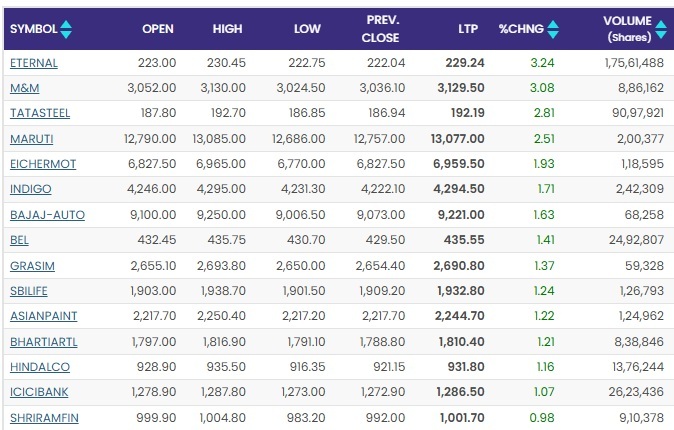Open the BAJAJ-AUTO symbol link
Image resolution: width=674 pixels, height=430 pixels.
(x=46, y=214)
